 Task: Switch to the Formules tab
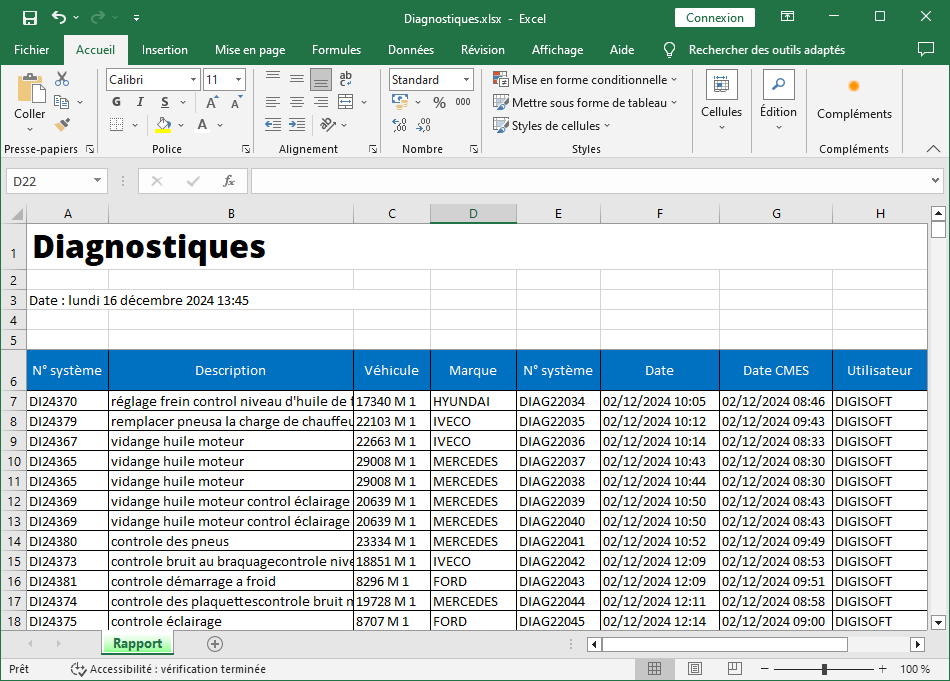[336, 50]
